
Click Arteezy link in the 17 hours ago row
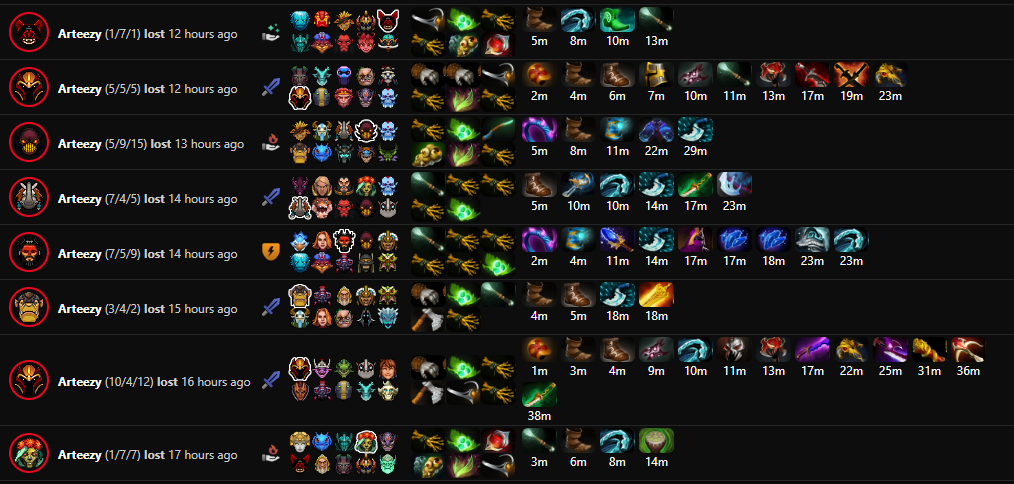[80, 455]
